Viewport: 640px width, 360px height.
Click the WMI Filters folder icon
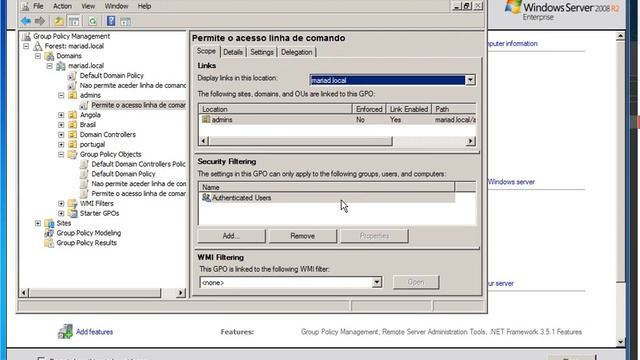tap(72, 203)
